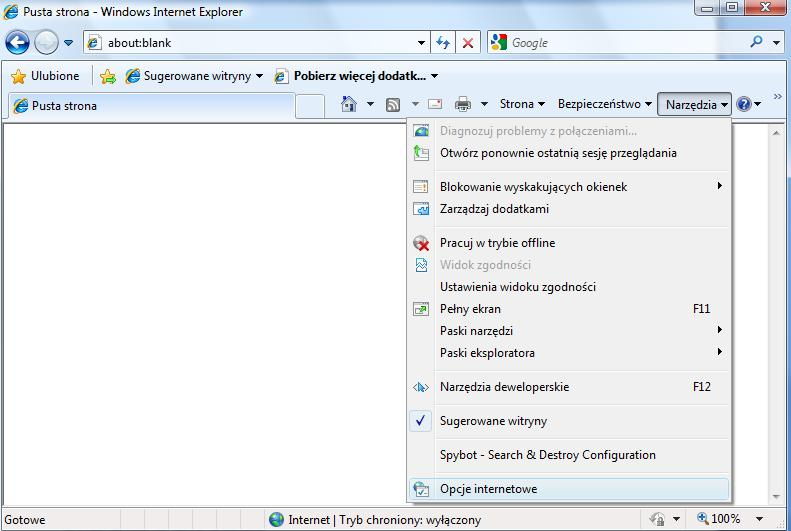Expand the Home button dropdown arrow
Viewport: 791px width, 531px height.
[x=370, y=104]
